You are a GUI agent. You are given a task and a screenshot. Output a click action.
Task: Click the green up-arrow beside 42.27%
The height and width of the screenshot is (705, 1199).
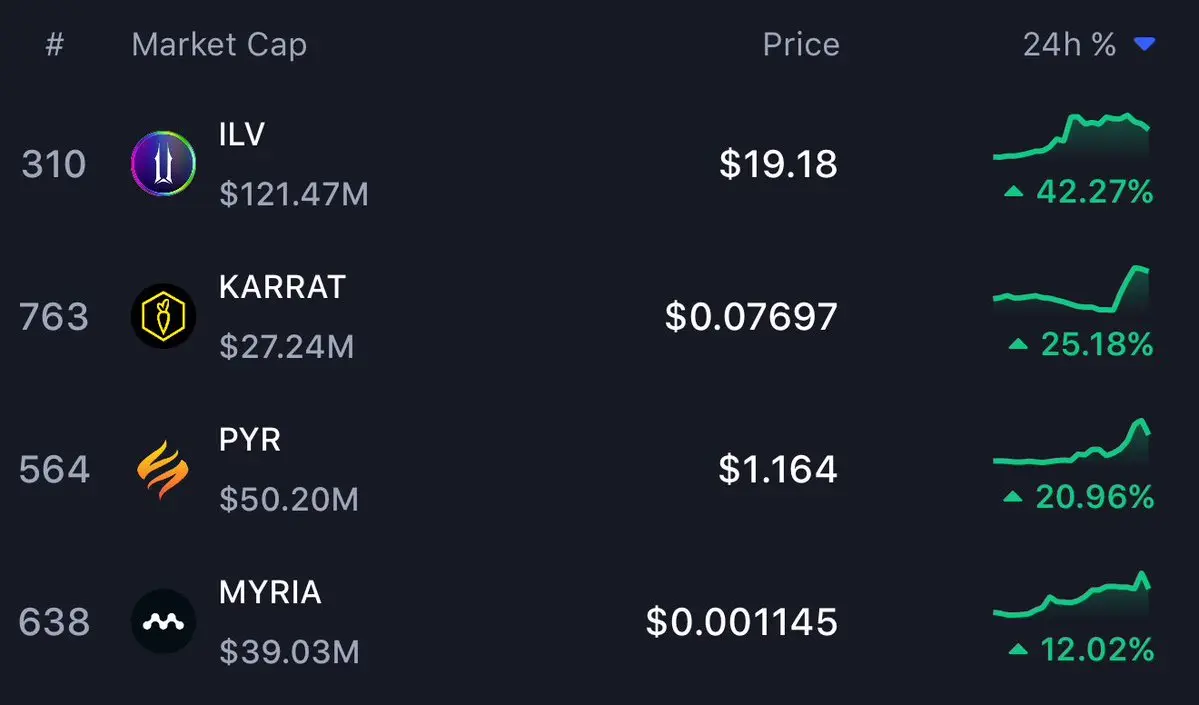(x=1013, y=191)
